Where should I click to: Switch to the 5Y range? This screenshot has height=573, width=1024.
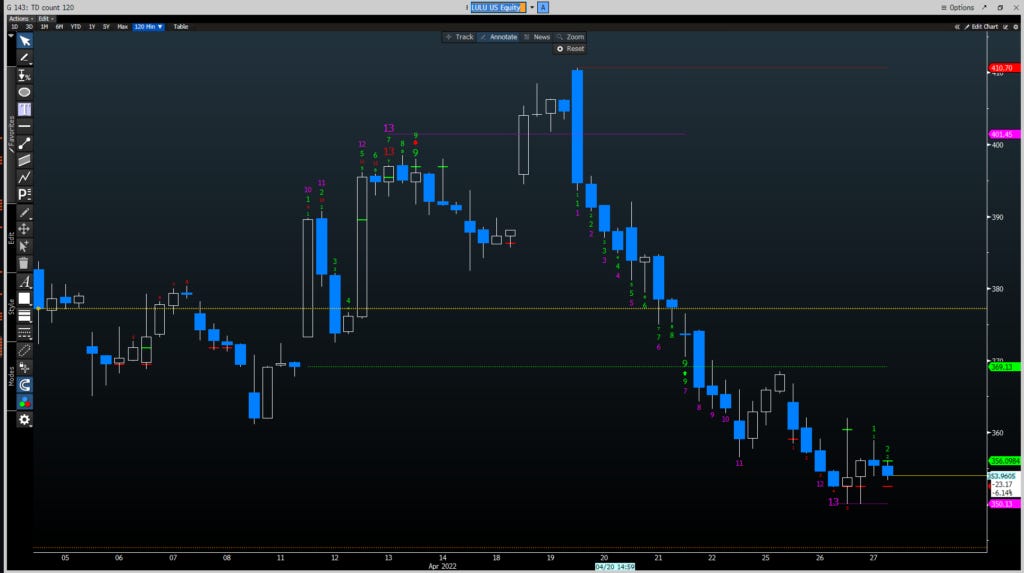coord(106,27)
